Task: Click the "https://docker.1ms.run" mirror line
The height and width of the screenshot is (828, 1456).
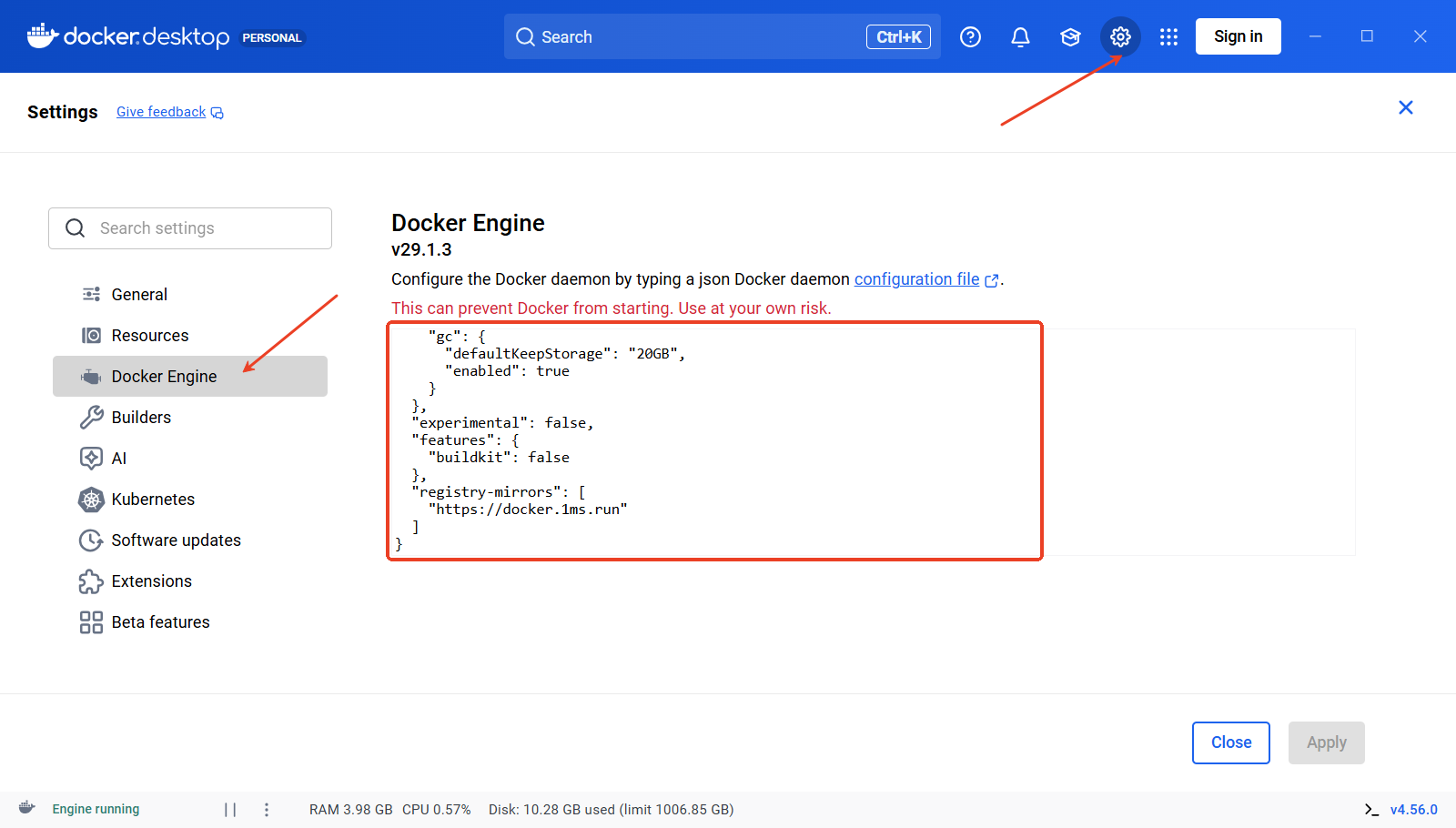Action: 528,510
